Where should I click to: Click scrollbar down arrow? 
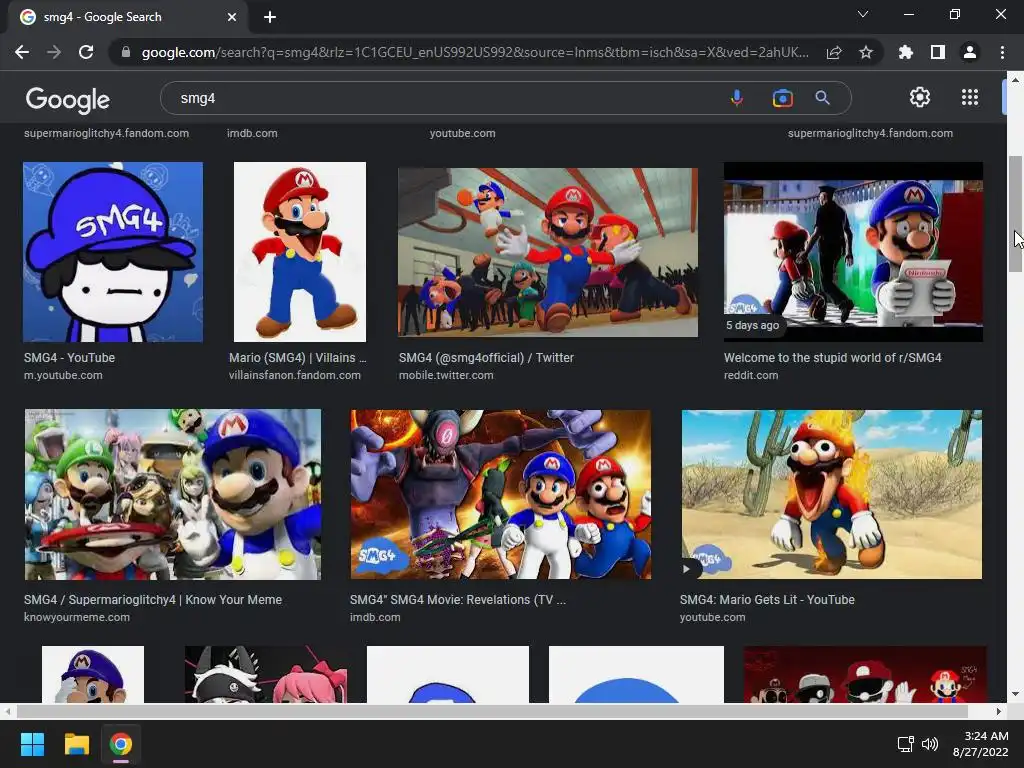pos(1015,694)
